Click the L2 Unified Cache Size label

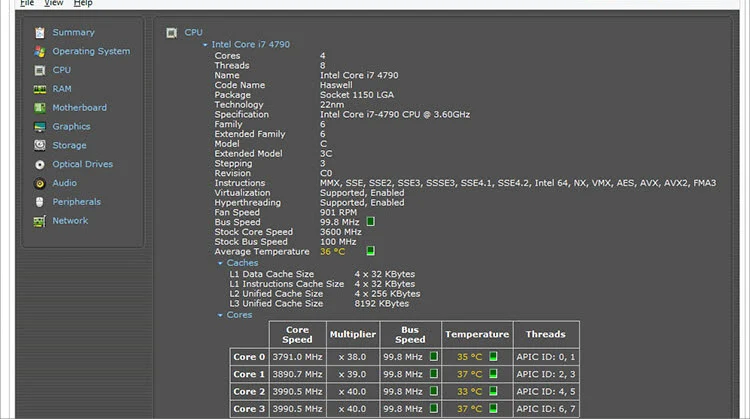[x=276, y=294]
